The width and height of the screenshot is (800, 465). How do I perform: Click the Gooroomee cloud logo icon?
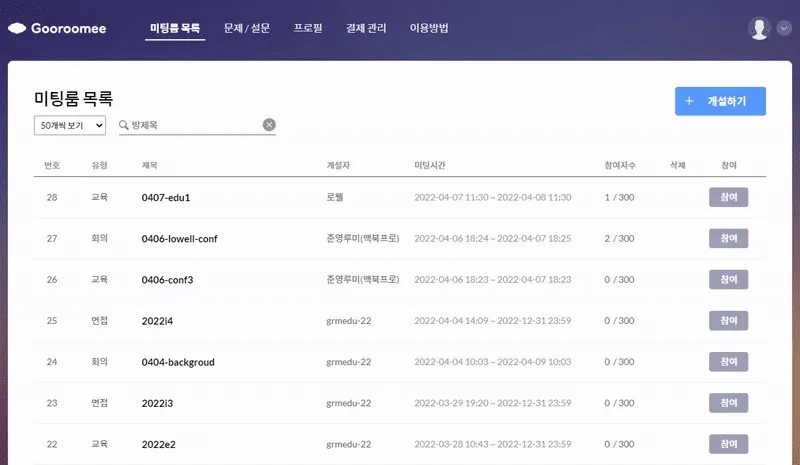point(17,28)
